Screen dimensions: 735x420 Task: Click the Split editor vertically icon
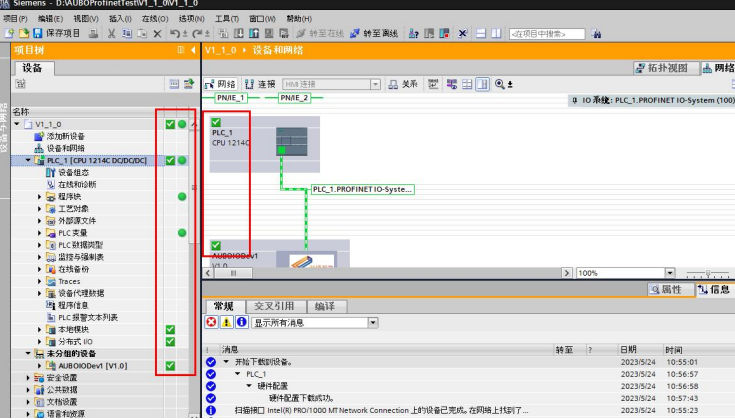tap(496, 33)
